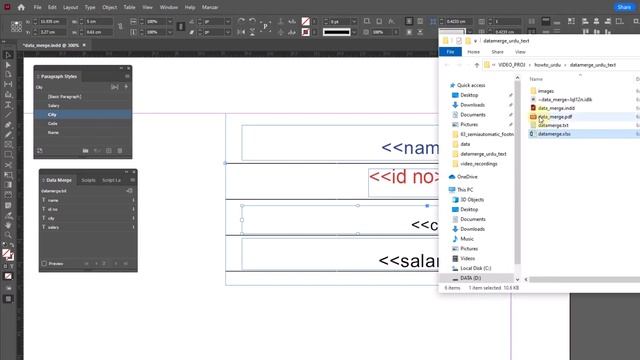The height and width of the screenshot is (360, 640).
Task: Click the fill/stroke swatch in toolbox
Action: coord(8,255)
